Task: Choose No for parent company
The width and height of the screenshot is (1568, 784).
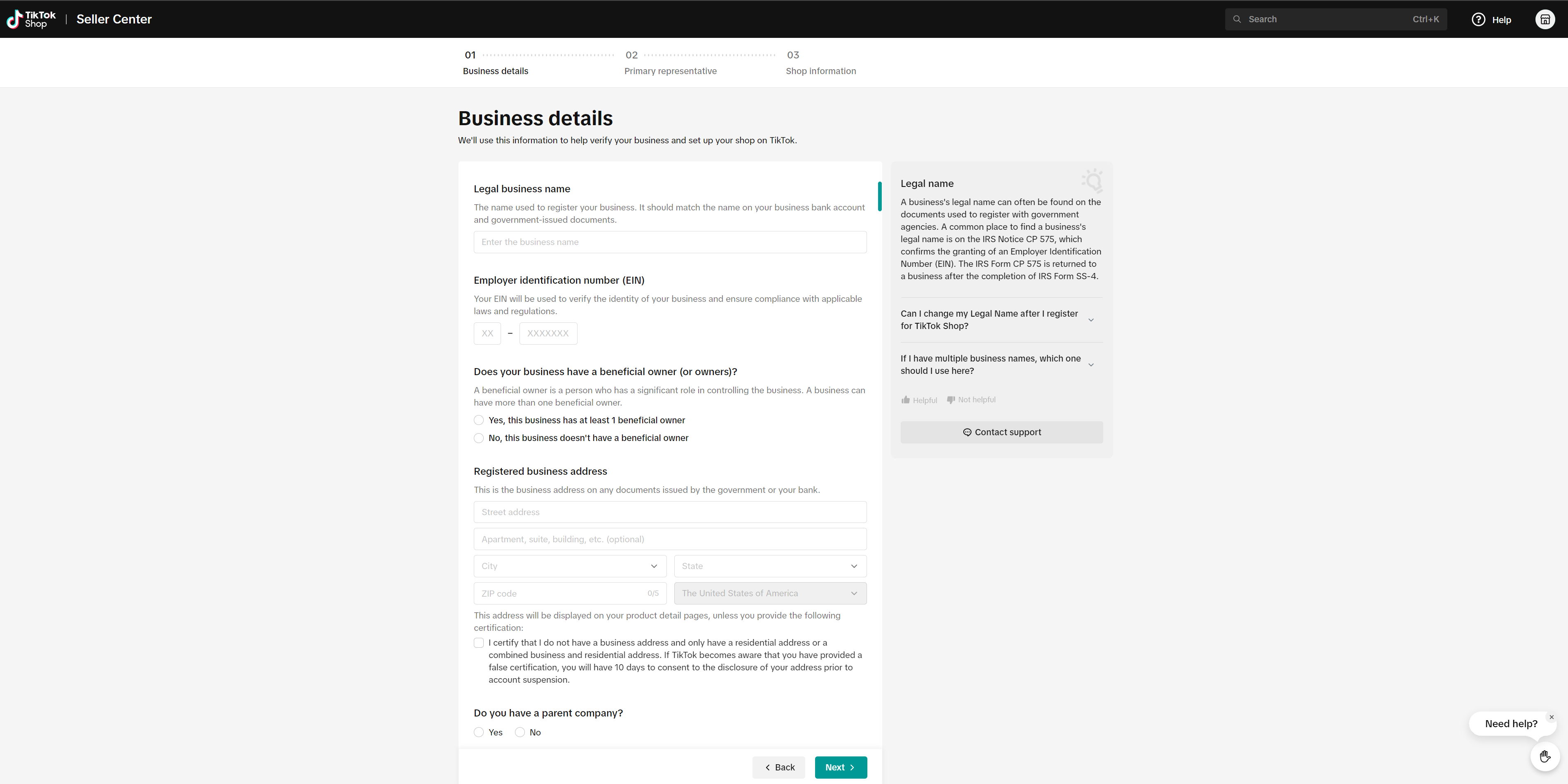Action: coord(520,732)
